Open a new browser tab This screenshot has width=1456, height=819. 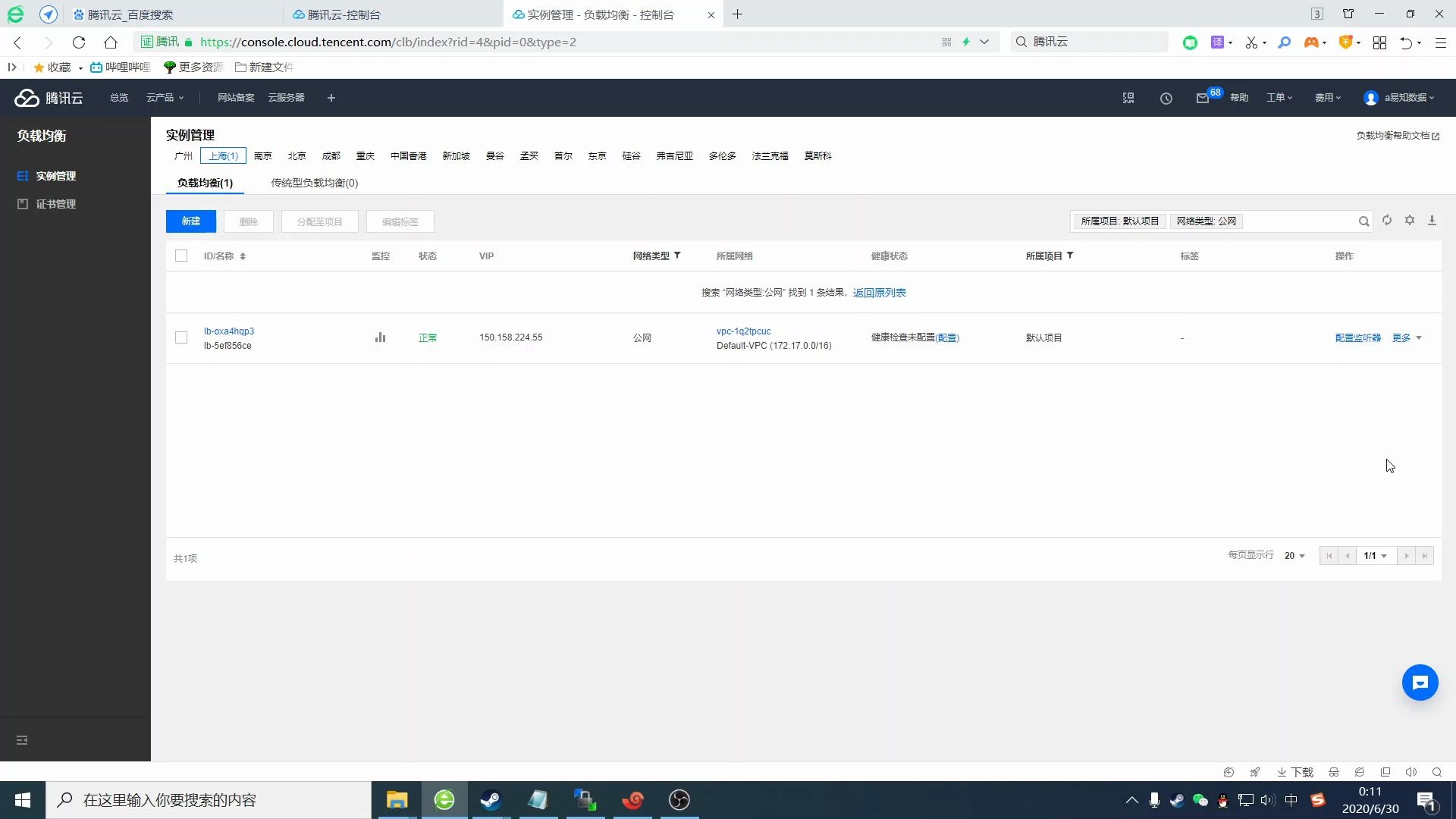[x=737, y=14]
